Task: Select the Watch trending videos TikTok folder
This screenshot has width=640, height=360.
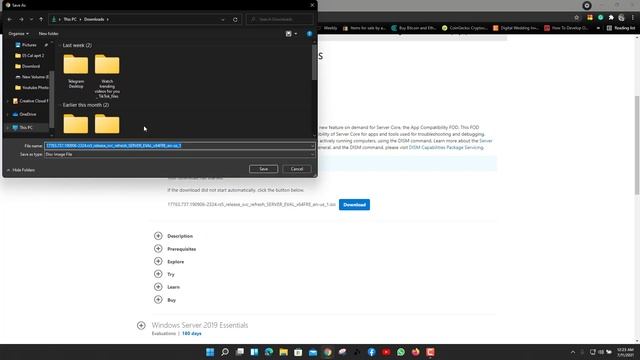Action: (107, 76)
